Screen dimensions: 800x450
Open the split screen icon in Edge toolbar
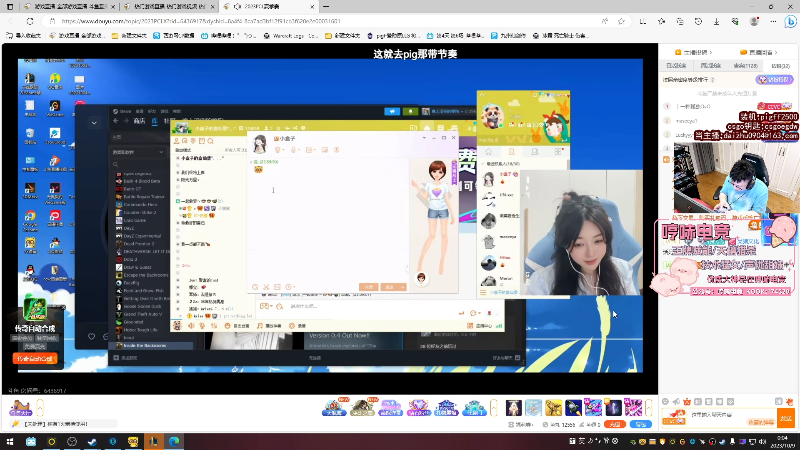(643, 21)
